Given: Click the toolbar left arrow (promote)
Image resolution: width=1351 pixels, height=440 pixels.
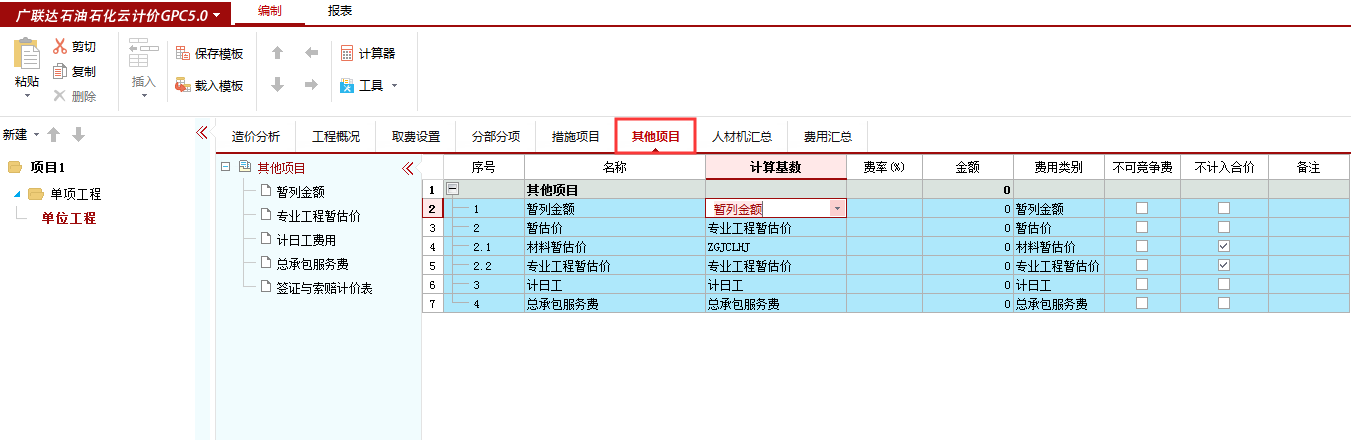Looking at the screenshot, I should click(311, 53).
